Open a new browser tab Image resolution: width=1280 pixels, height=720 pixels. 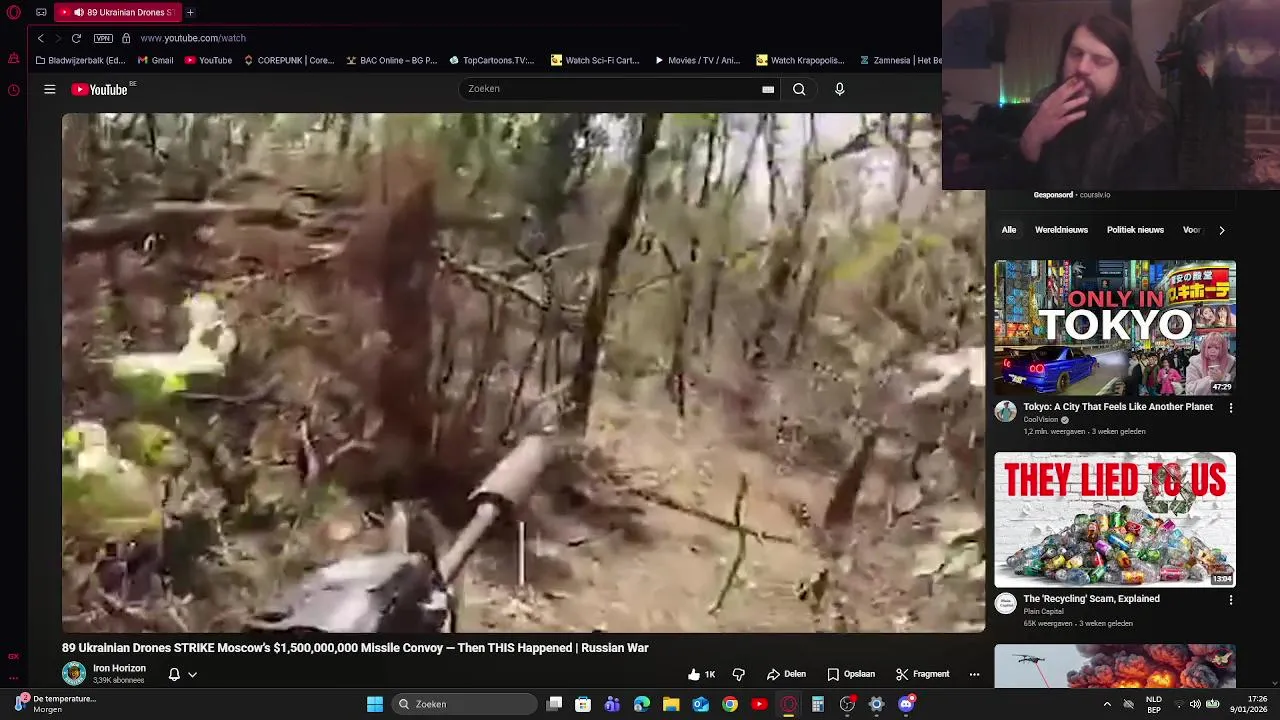click(190, 12)
